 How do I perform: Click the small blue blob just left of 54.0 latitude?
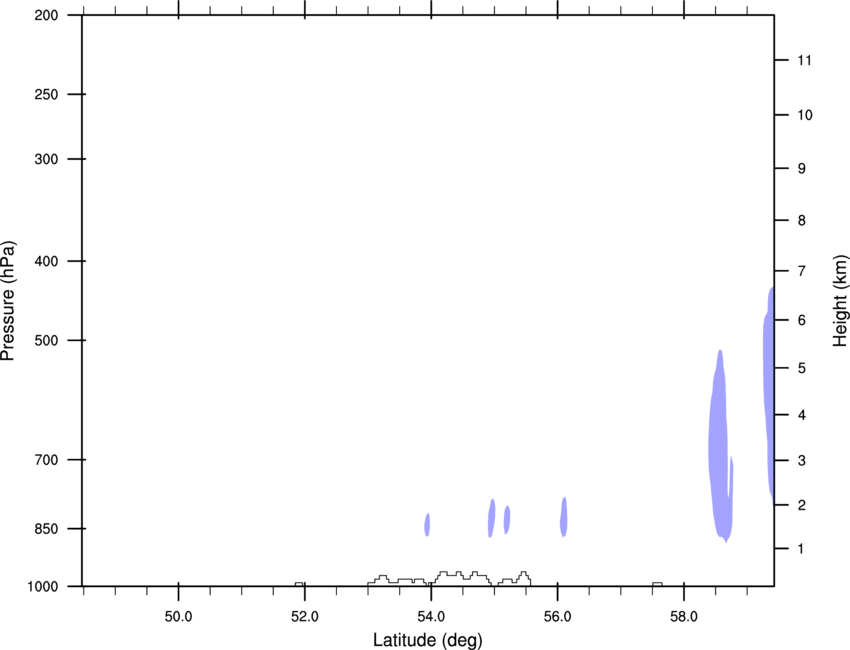point(427,525)
